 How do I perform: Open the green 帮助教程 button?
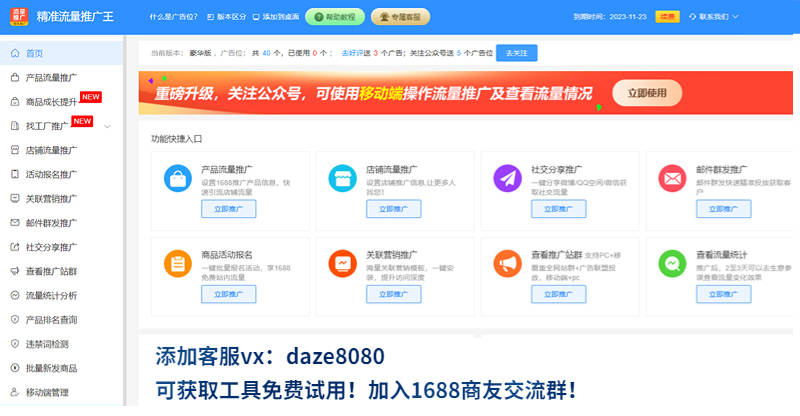335,17
